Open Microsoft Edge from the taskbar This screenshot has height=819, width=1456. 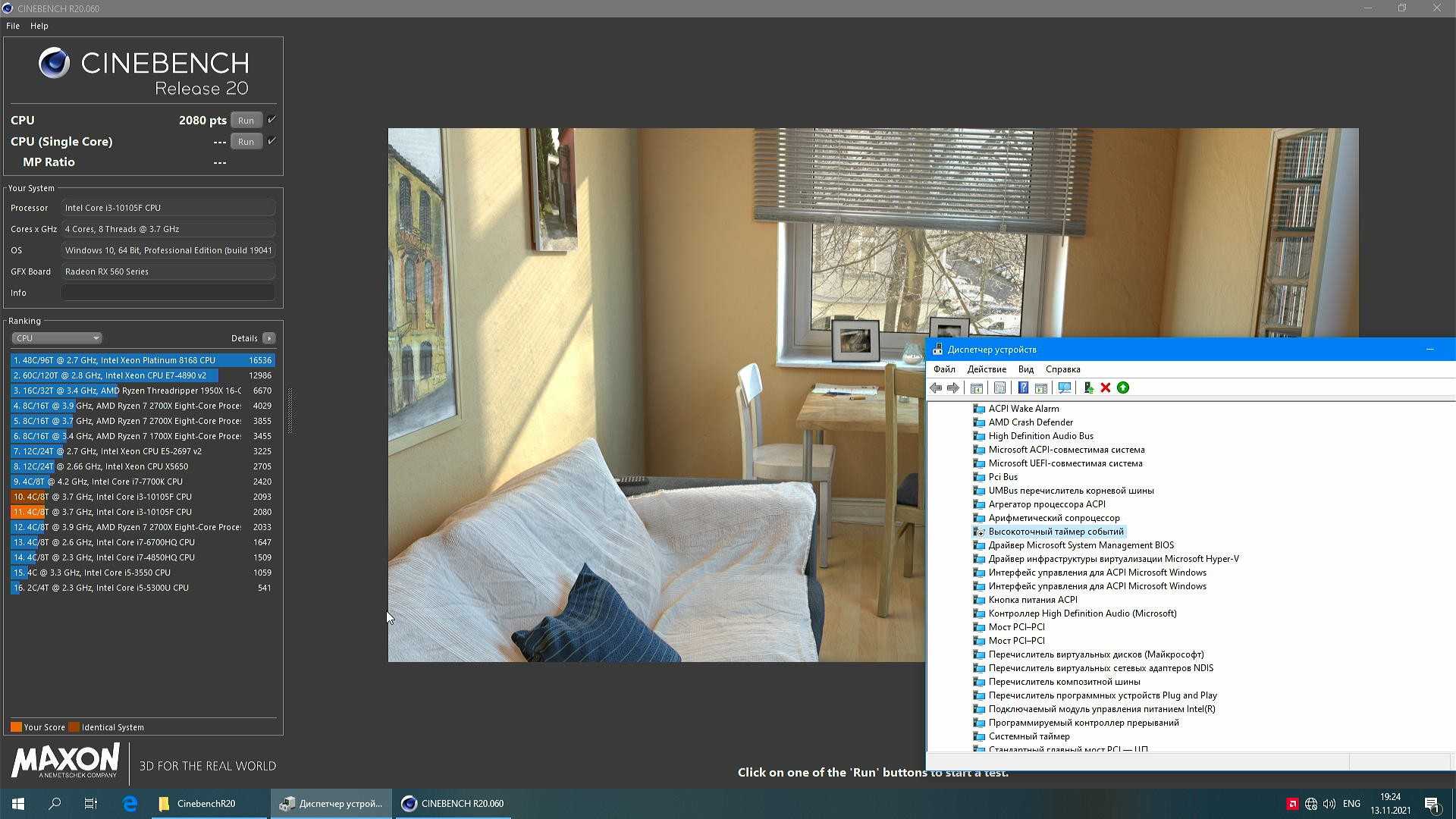click(130, 804)
